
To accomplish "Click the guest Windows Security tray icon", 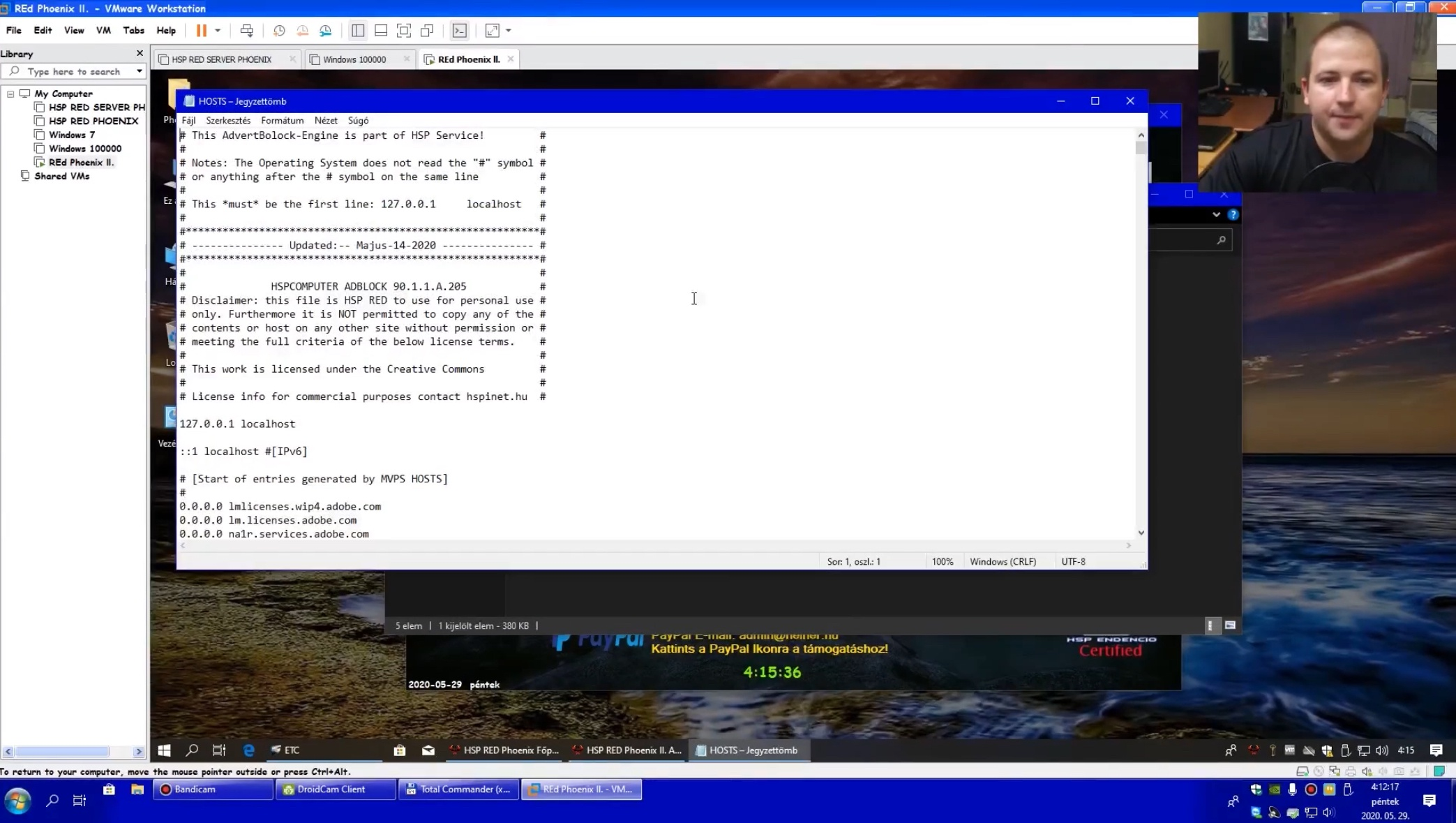I will (x=1327, y=750).
